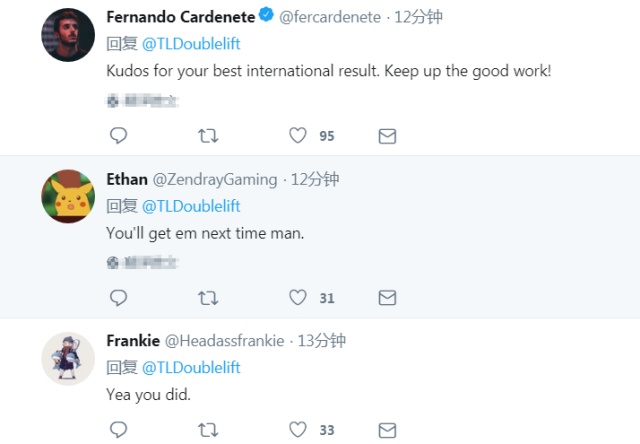Reply to Fernando Cardenete's tweet
This screenshot has height=444, width=640.
coord(118,135)
